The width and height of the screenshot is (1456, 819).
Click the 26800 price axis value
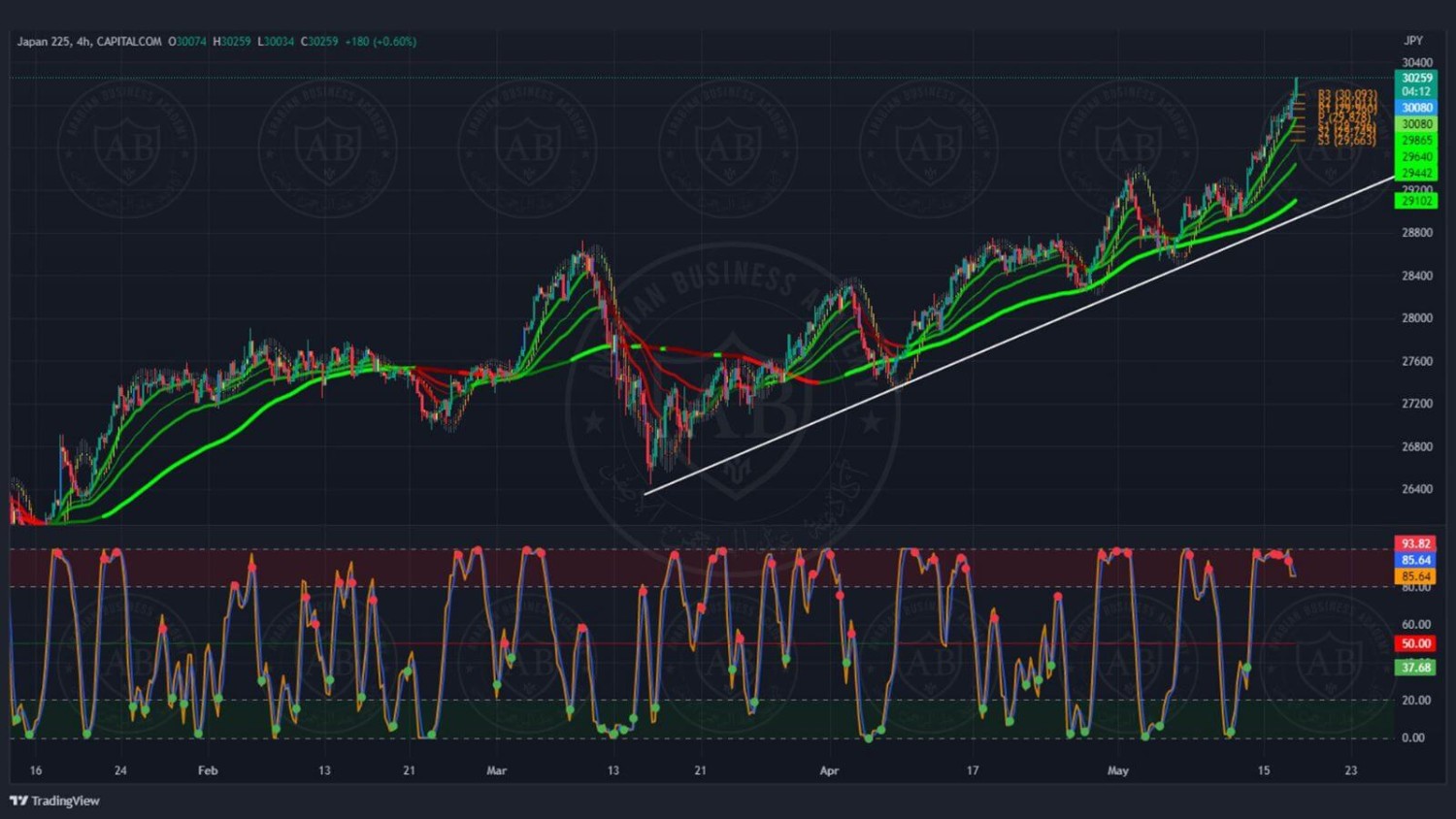(x=1417, y=446)
